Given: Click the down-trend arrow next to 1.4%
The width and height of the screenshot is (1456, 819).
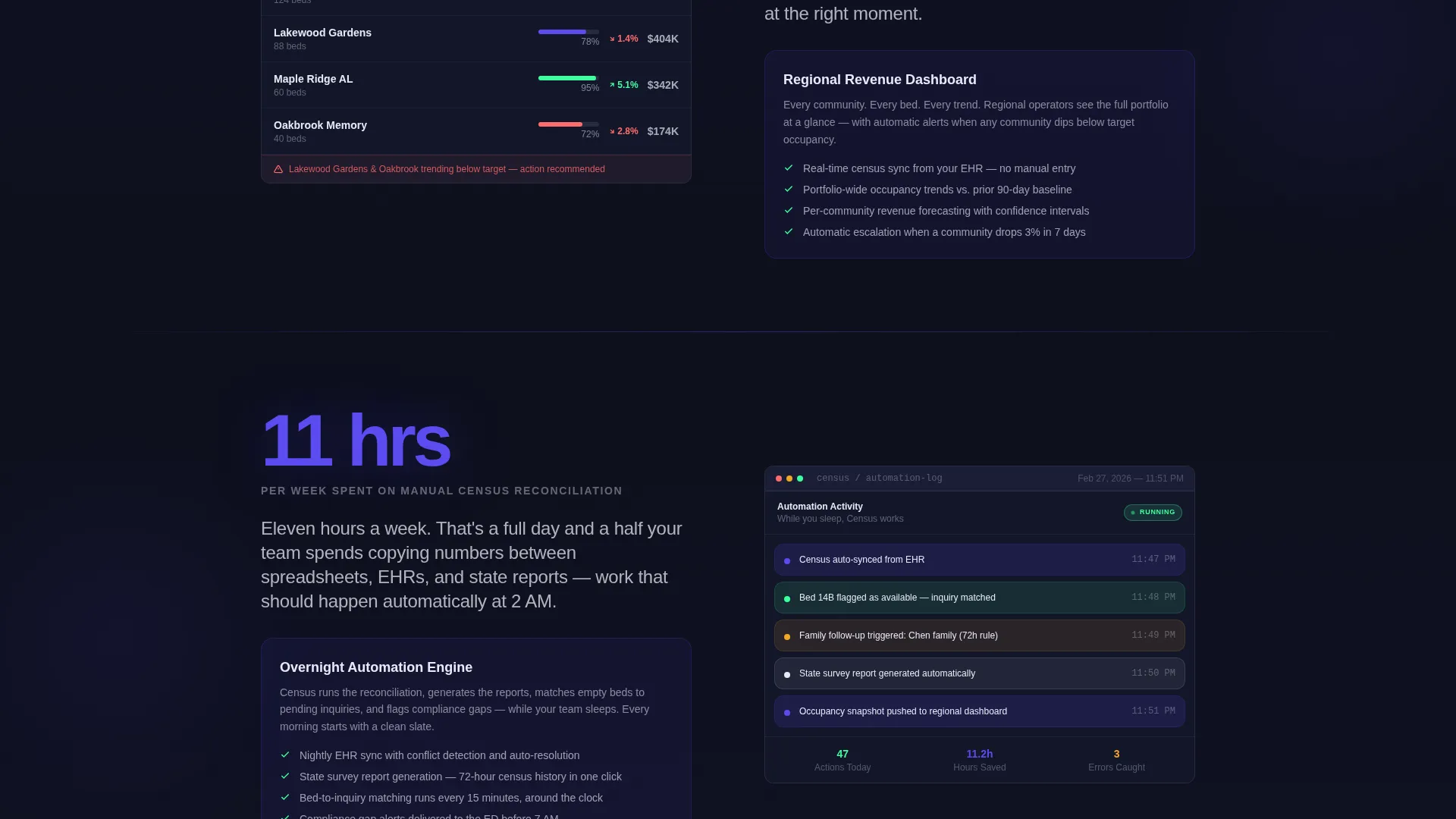Looking at the screenshot, I should [612, 39].
